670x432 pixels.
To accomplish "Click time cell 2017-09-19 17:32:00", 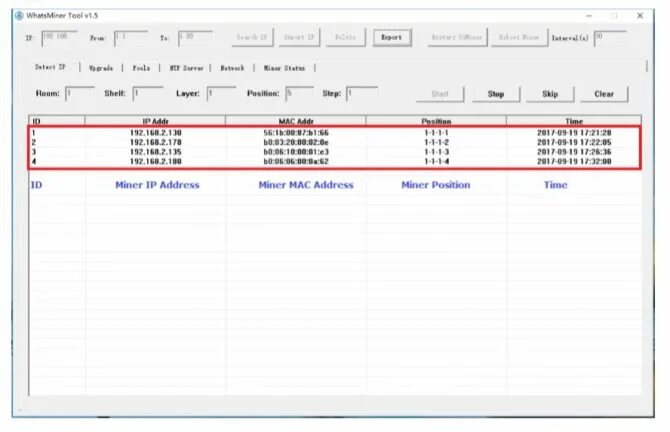I will coord(574,162).
